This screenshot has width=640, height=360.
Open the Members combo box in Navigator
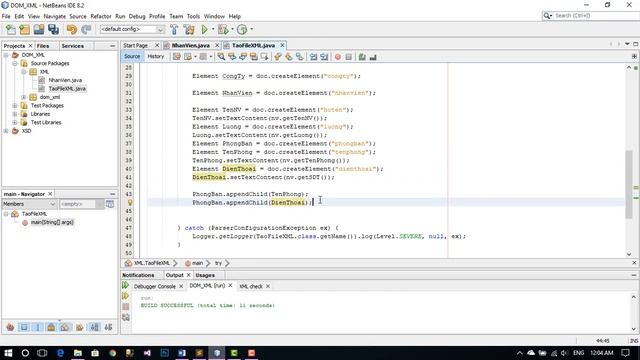pyautogui.click(x=29, y=204)
